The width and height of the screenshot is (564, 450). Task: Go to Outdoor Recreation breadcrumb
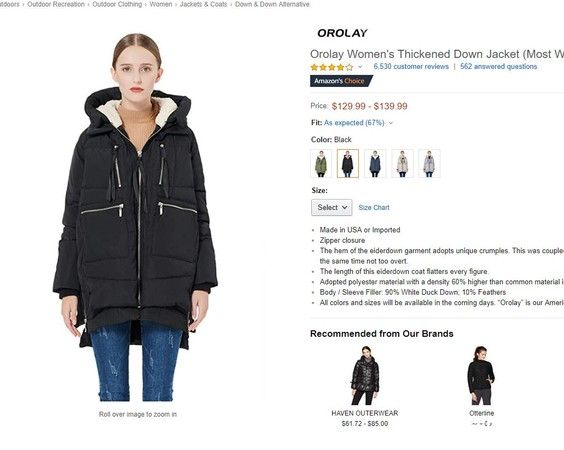tap(56, 4)
